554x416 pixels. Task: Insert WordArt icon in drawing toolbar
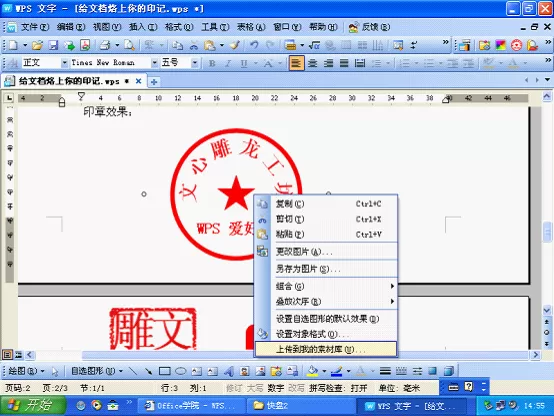(x=229, y=371)
